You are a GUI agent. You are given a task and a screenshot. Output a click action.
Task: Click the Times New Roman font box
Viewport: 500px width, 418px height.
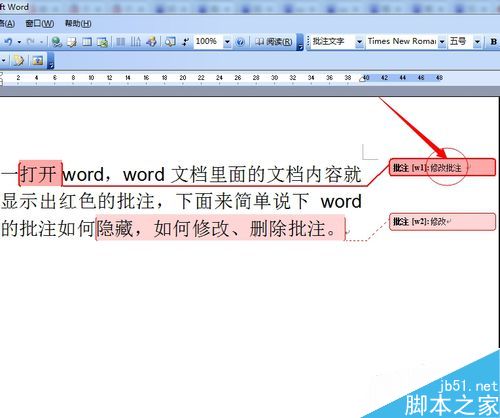tap(402, 42)
